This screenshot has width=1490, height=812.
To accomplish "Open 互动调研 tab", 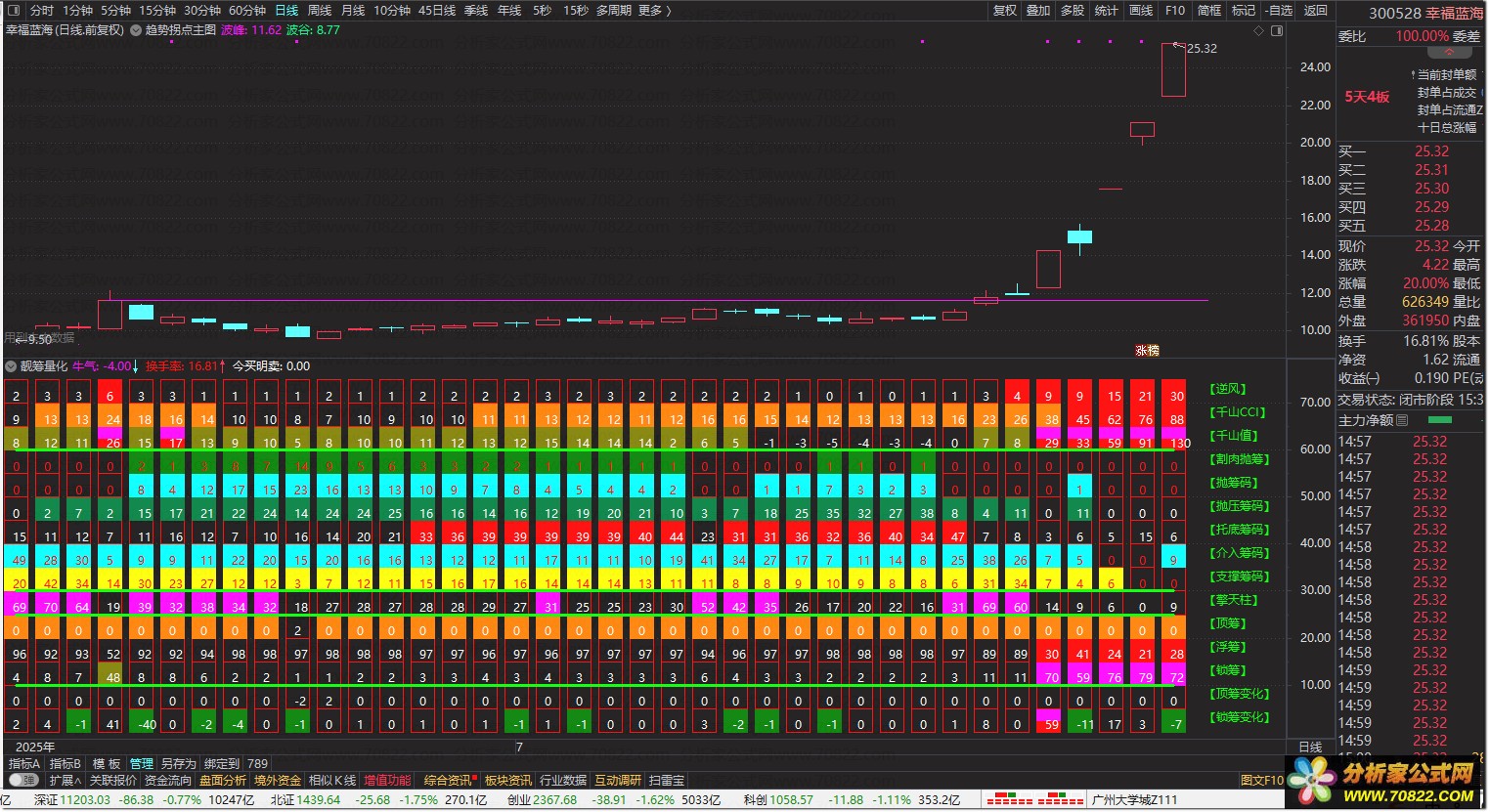I will click(x=618, y=781).
